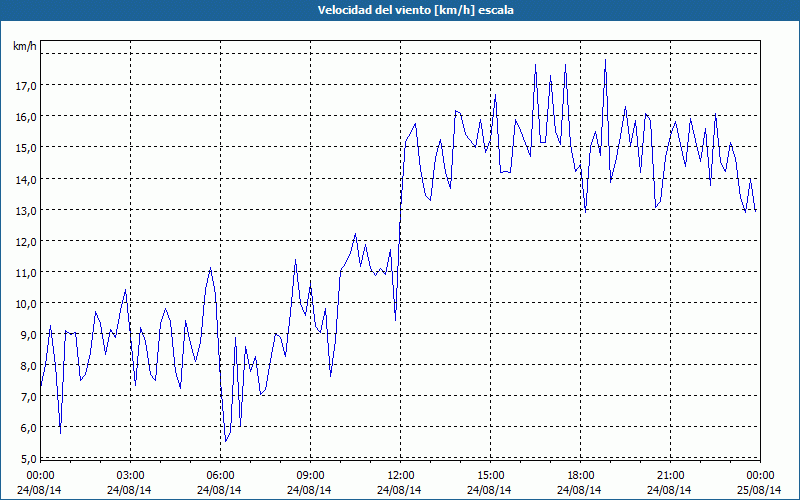Viewport: 800px width, 500px height.
Task: Click the "00:00" time label above 24/08/14
Action: tap(40, 476)
